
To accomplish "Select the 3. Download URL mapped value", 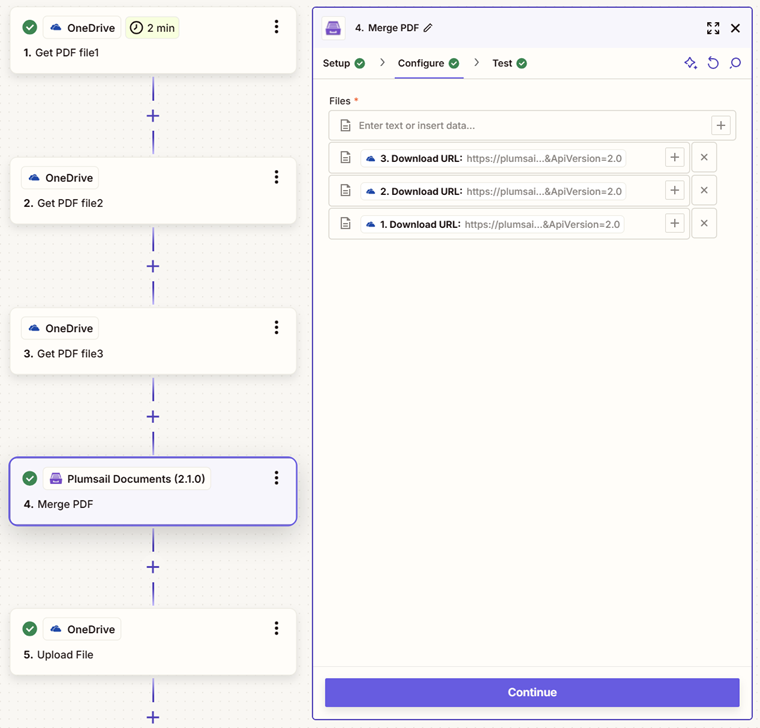I will (493, 158).
